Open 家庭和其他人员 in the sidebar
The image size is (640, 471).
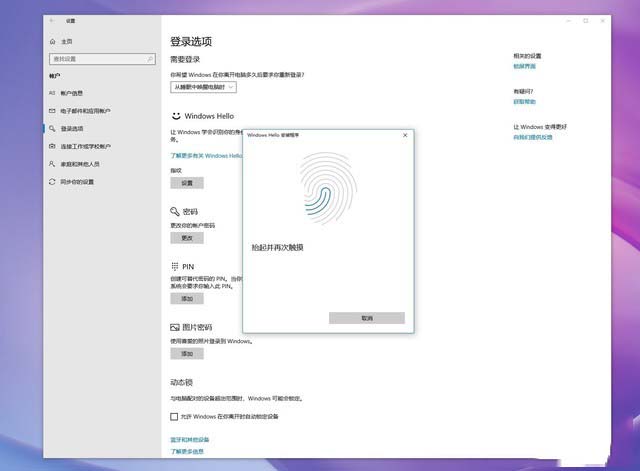point(80,164)
